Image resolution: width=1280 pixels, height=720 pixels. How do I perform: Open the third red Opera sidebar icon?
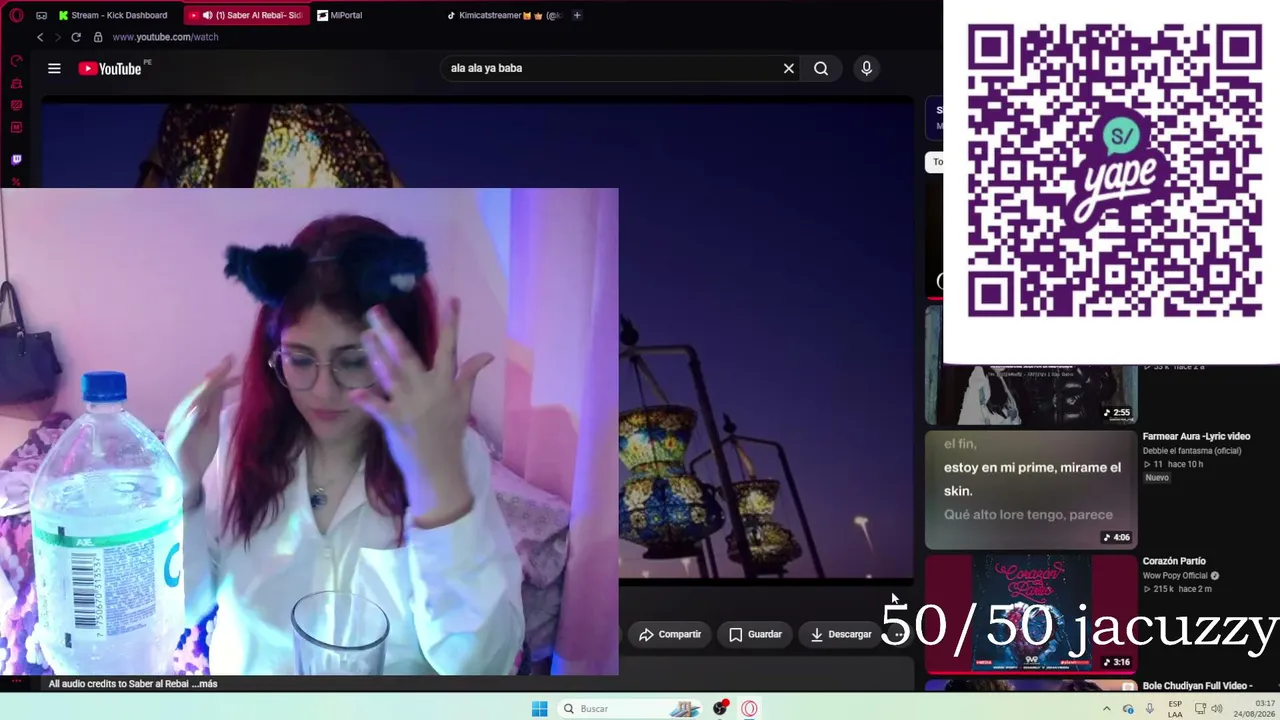pyautogui.click(x=16, y=105)
